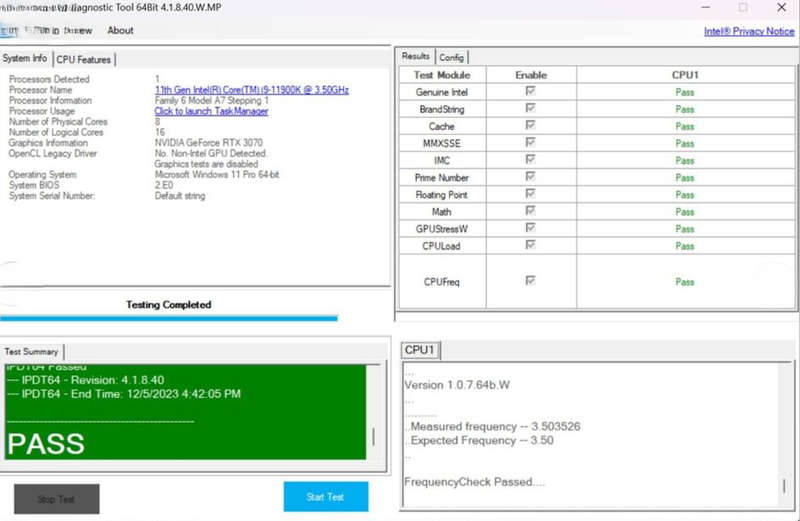Open the About menu
This screenshot has height=521, width=800.
(120, 31)
